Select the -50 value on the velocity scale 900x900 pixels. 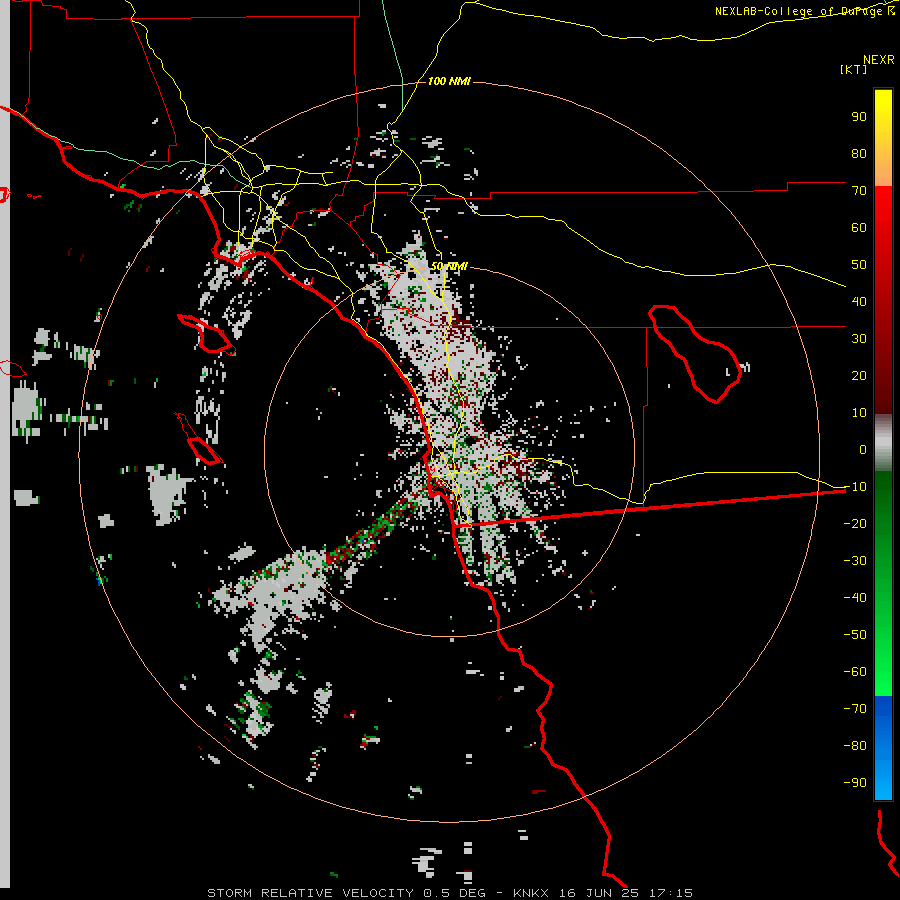coord(855,635)
